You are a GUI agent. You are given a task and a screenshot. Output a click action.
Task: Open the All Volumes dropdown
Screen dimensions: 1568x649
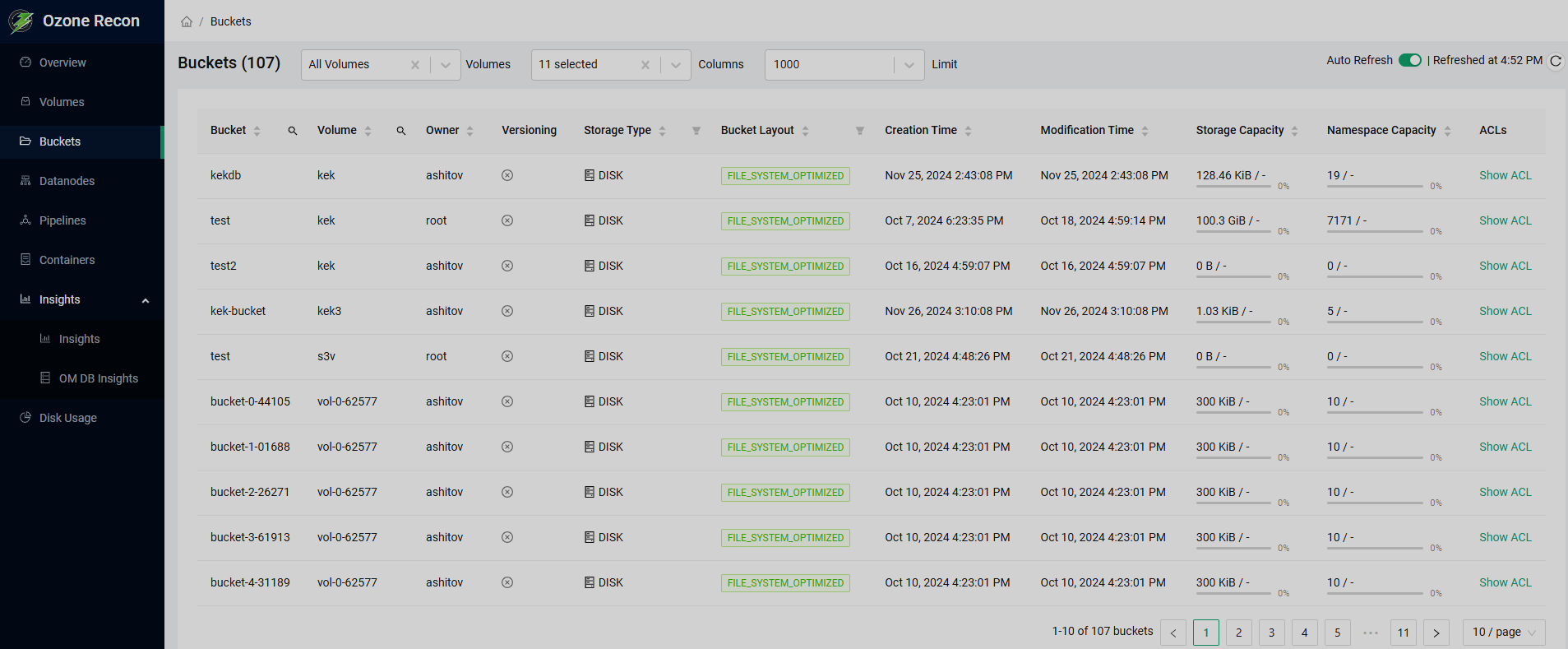coord(445,65)
